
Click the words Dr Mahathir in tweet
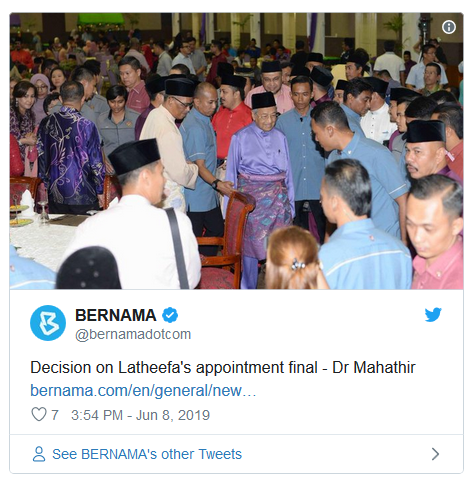pyautogui.click(x=374, y=368)
